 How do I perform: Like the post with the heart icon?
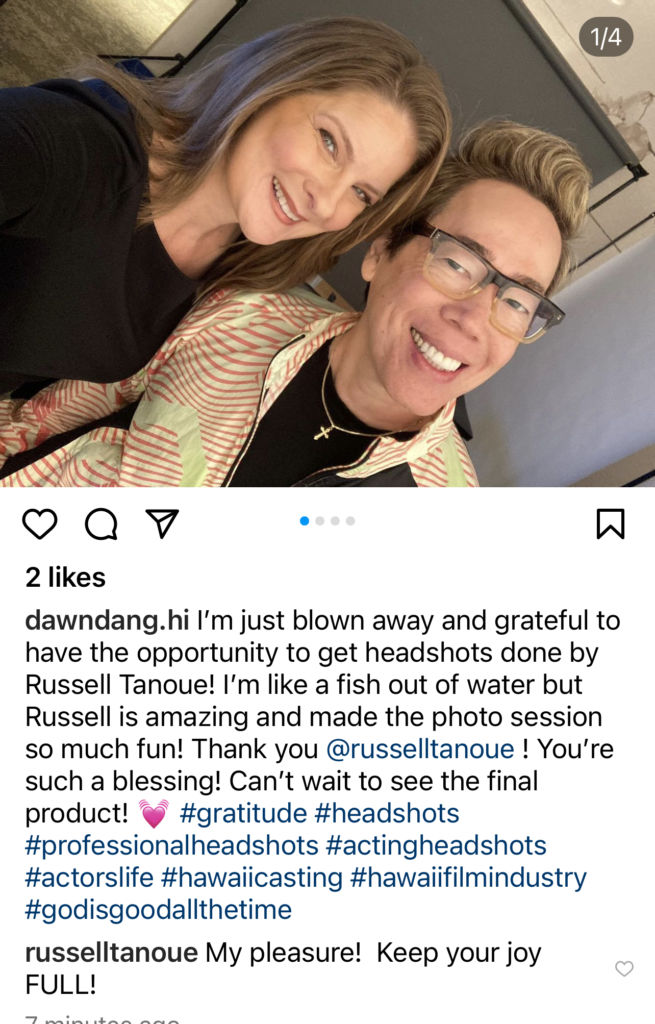[x=40, y=524]
